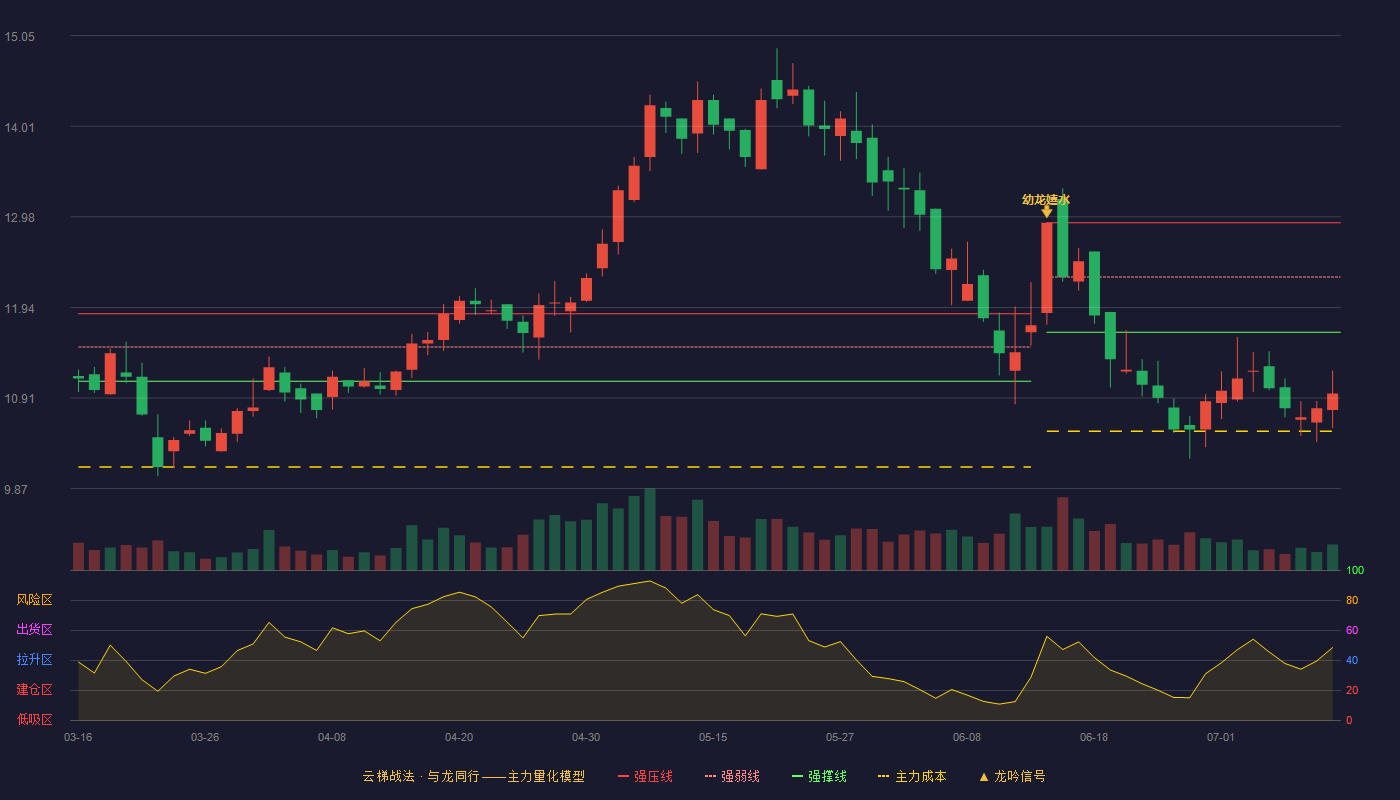
Task: Click the 拉升区 zone label
Action: pos(34,660)
